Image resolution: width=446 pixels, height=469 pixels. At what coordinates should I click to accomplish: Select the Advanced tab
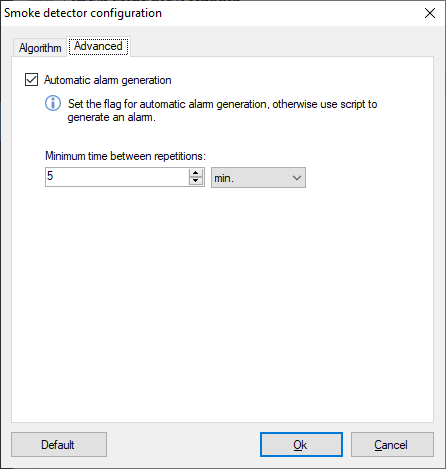(98, 46)
